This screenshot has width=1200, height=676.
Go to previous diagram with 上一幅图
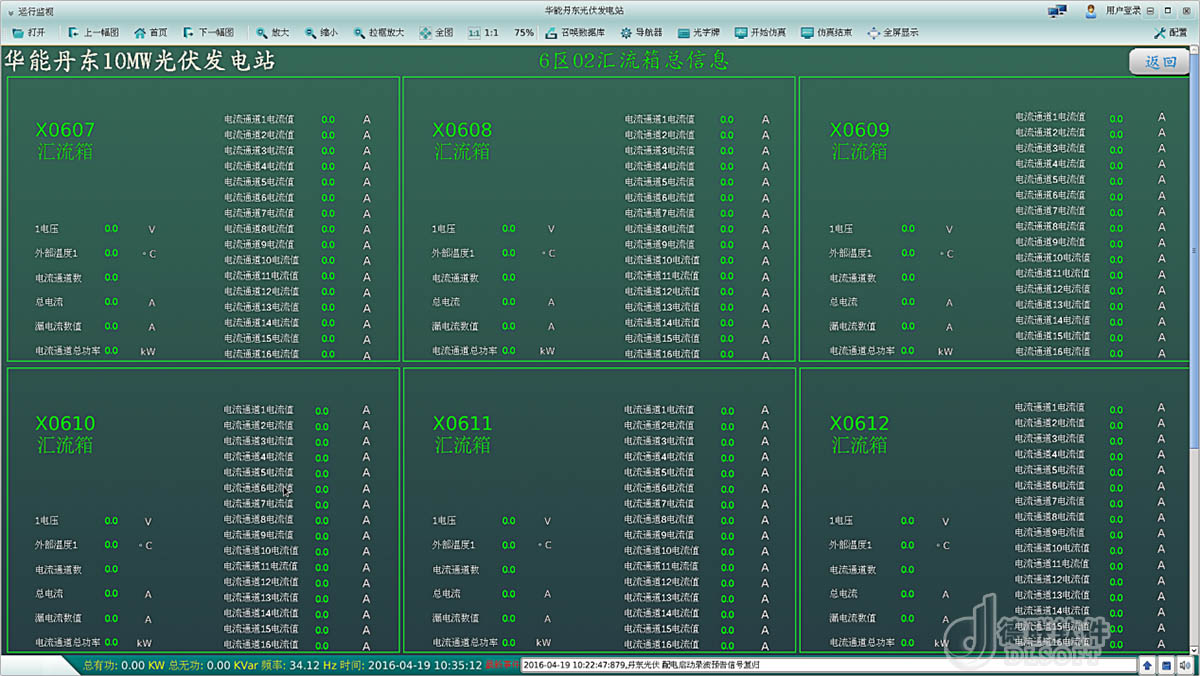(x=93, y=33)
